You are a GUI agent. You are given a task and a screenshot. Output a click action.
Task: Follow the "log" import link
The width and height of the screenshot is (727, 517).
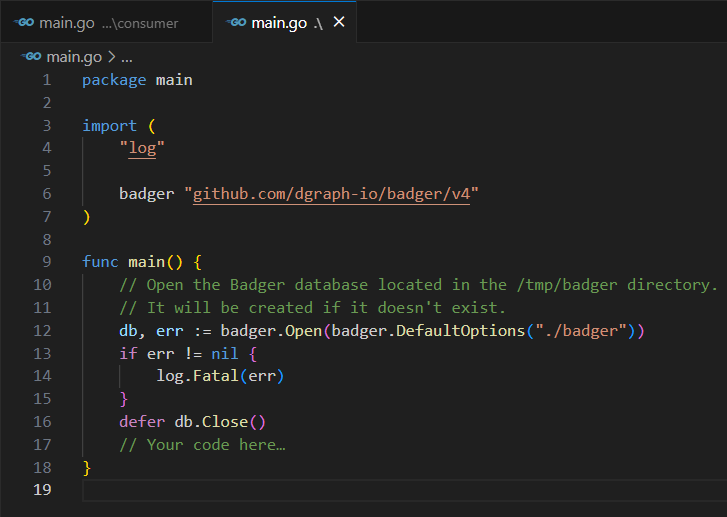pos(142,149)
